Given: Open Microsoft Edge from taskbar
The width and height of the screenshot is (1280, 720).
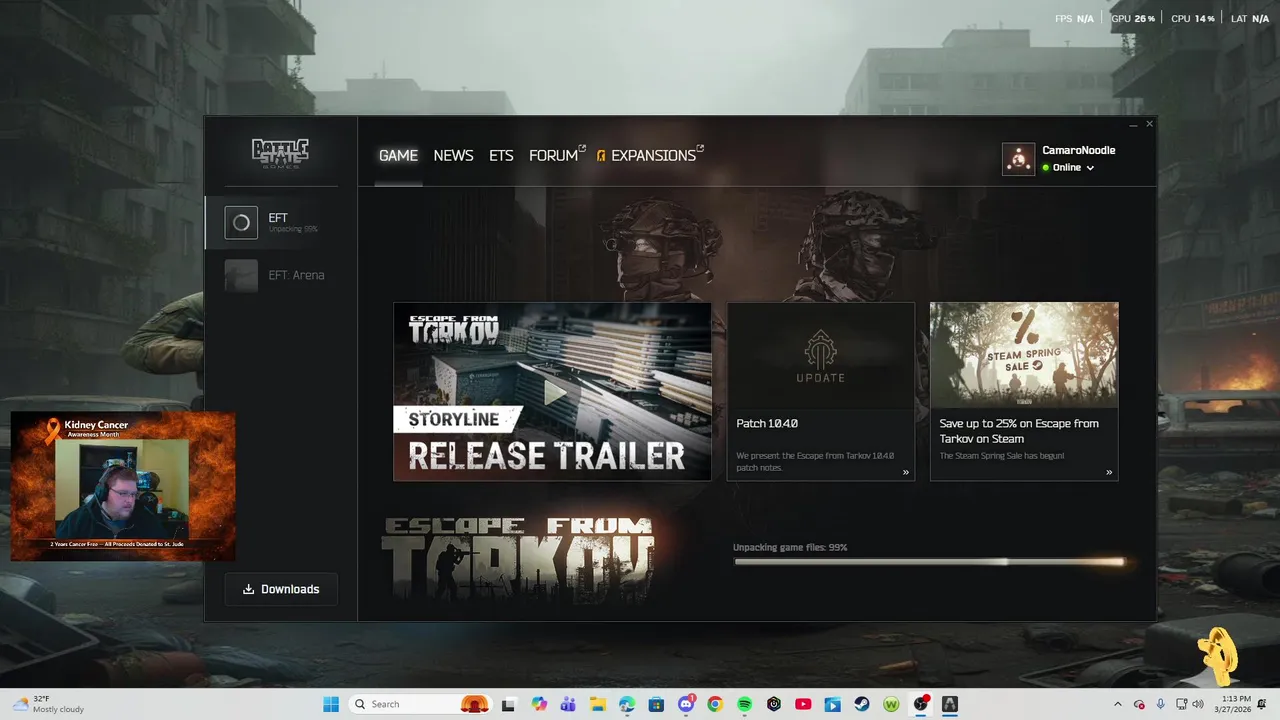Looking at the screenshot, I should coord(627,704).
